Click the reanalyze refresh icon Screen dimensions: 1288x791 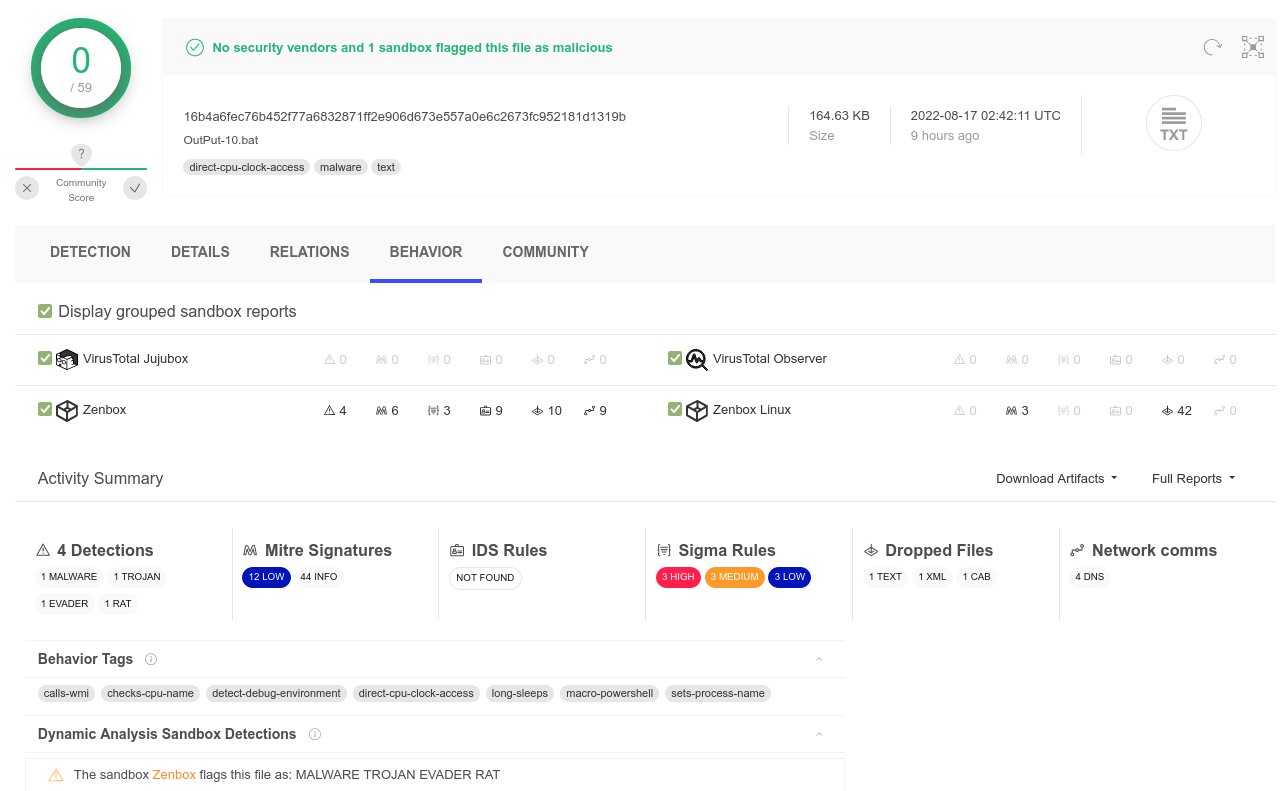1212,47
